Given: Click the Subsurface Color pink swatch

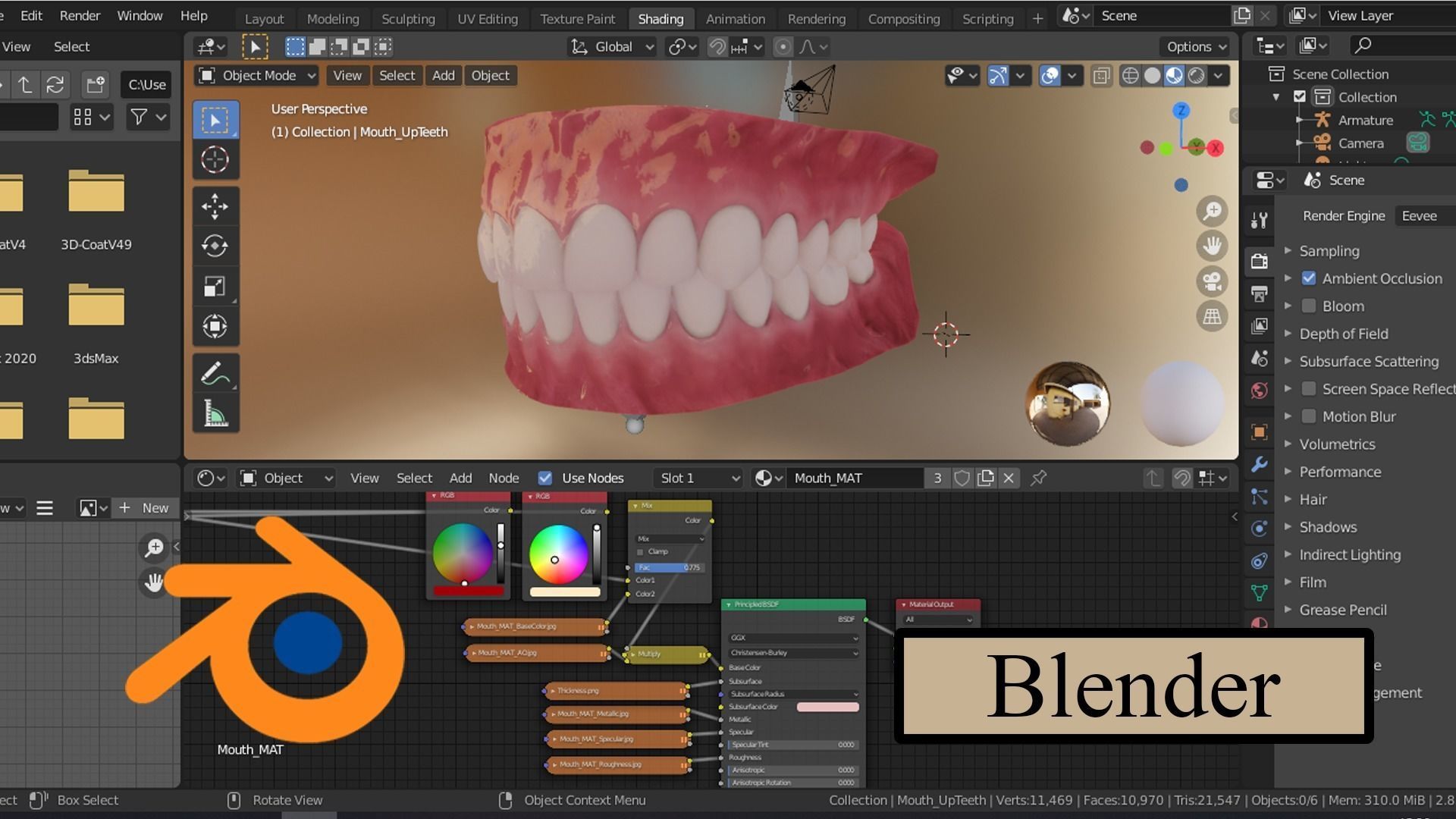Looking at the screenshot, I should click(827, 707).
